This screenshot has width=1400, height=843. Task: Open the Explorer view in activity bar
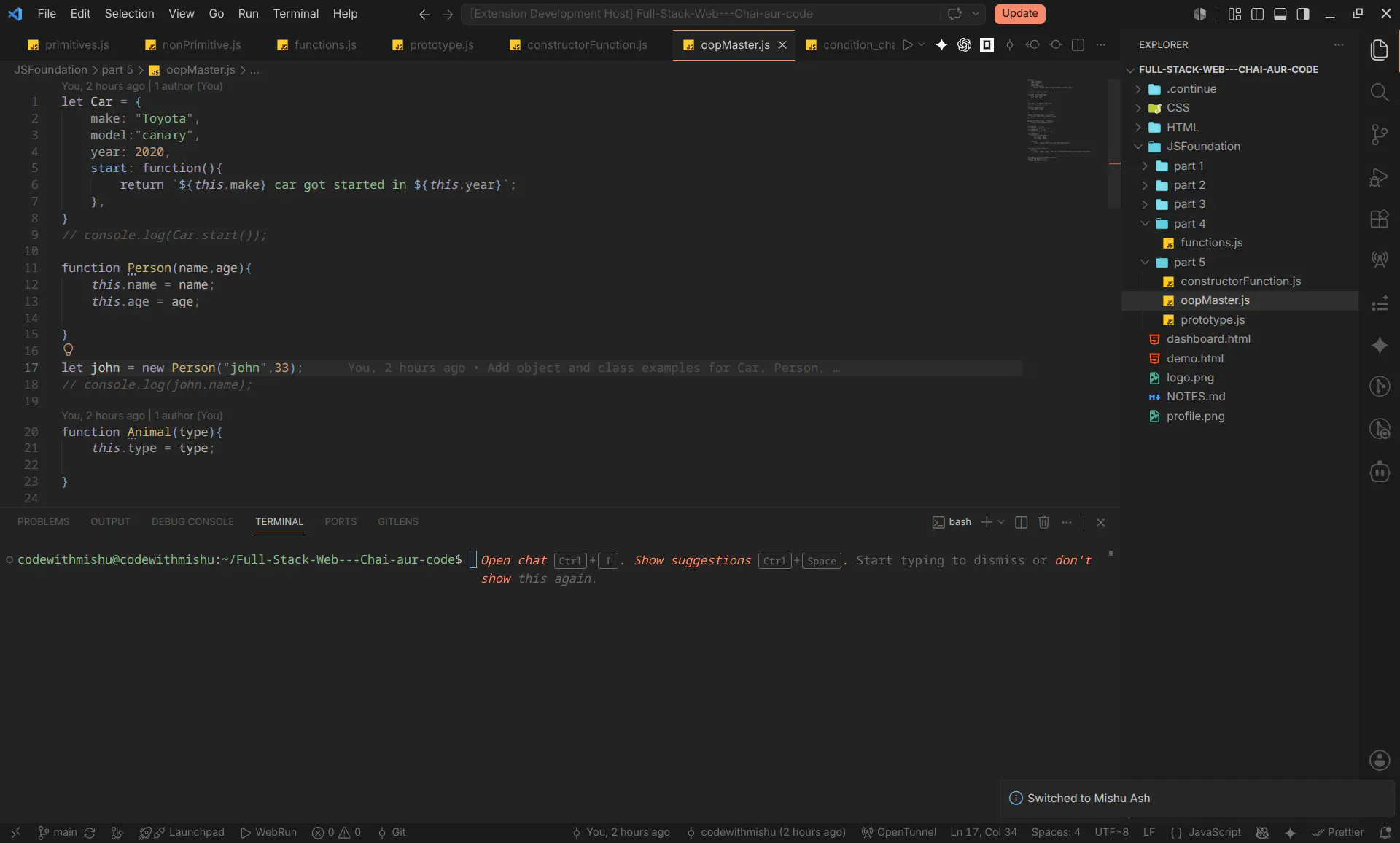[x=1379, y=50]
